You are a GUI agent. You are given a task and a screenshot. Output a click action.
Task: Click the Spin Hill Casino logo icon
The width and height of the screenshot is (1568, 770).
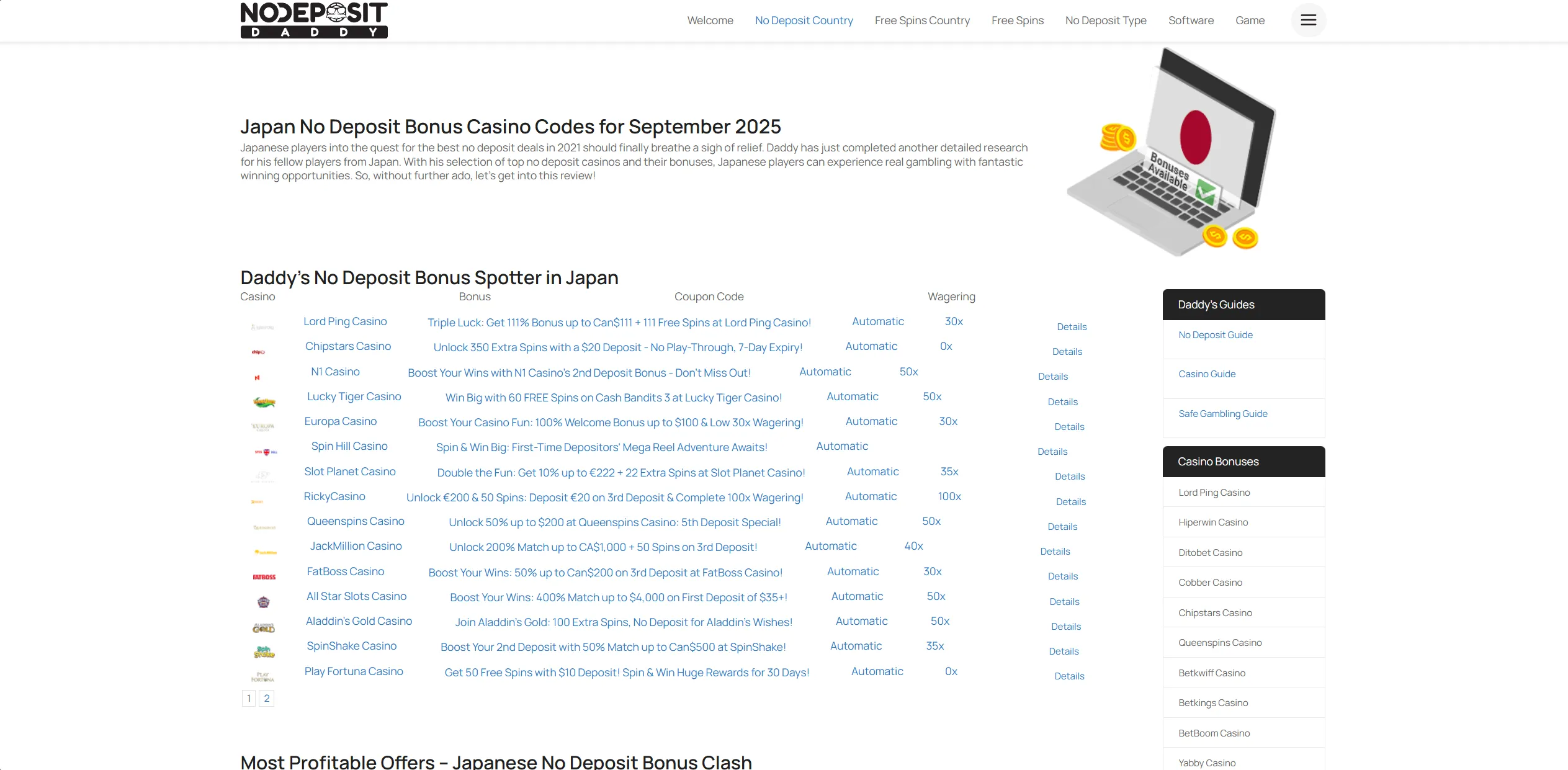(266, 452)
